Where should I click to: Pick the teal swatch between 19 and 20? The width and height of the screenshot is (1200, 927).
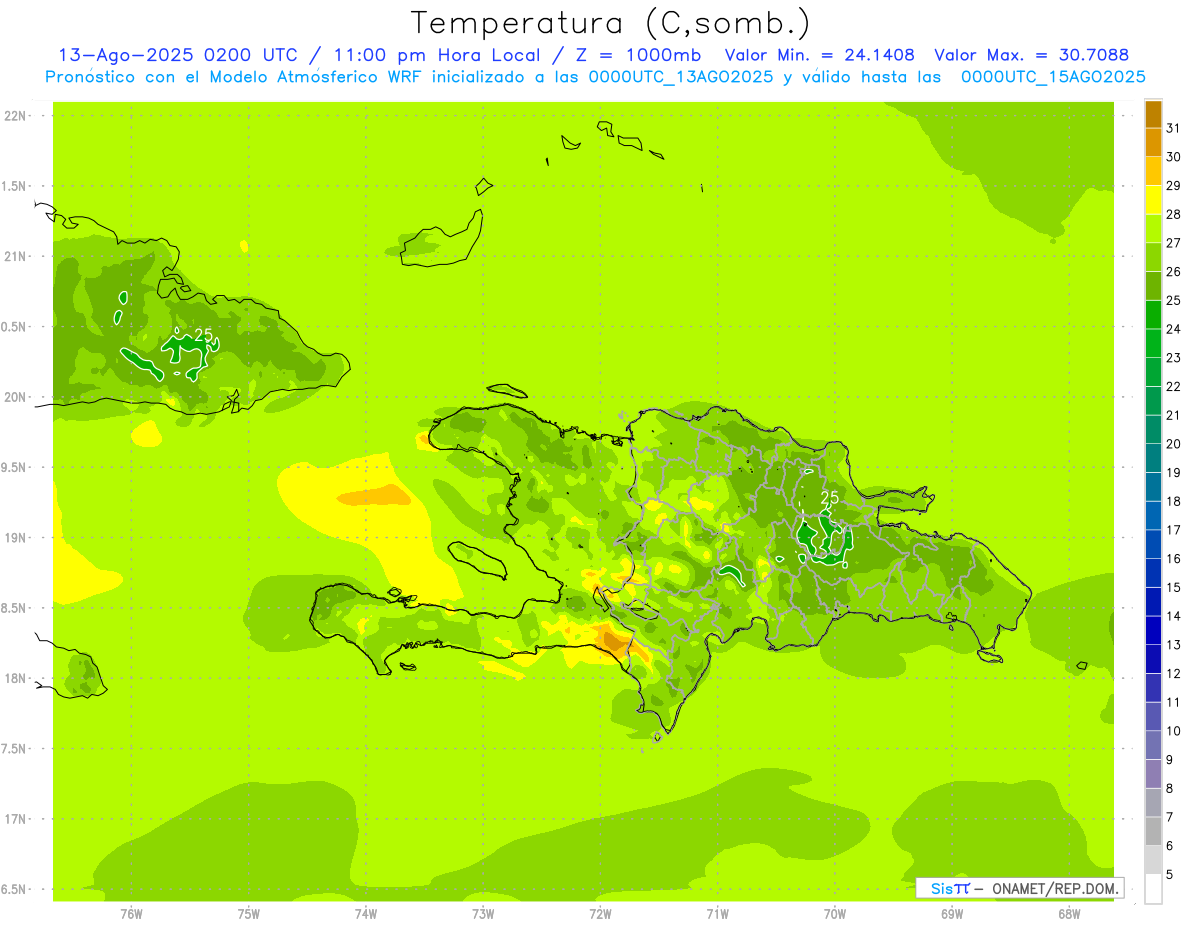(x=1153, y=458)
